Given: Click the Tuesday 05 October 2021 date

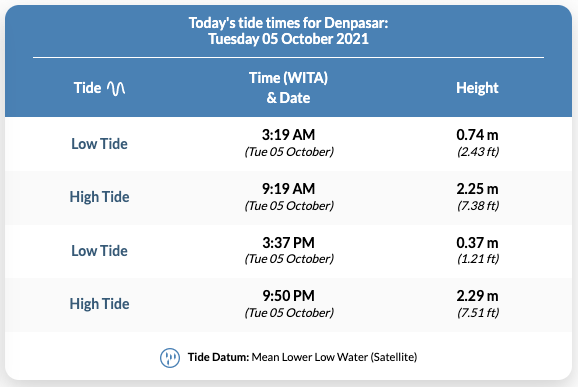Looking at the screenshot, I should point(289,39).
